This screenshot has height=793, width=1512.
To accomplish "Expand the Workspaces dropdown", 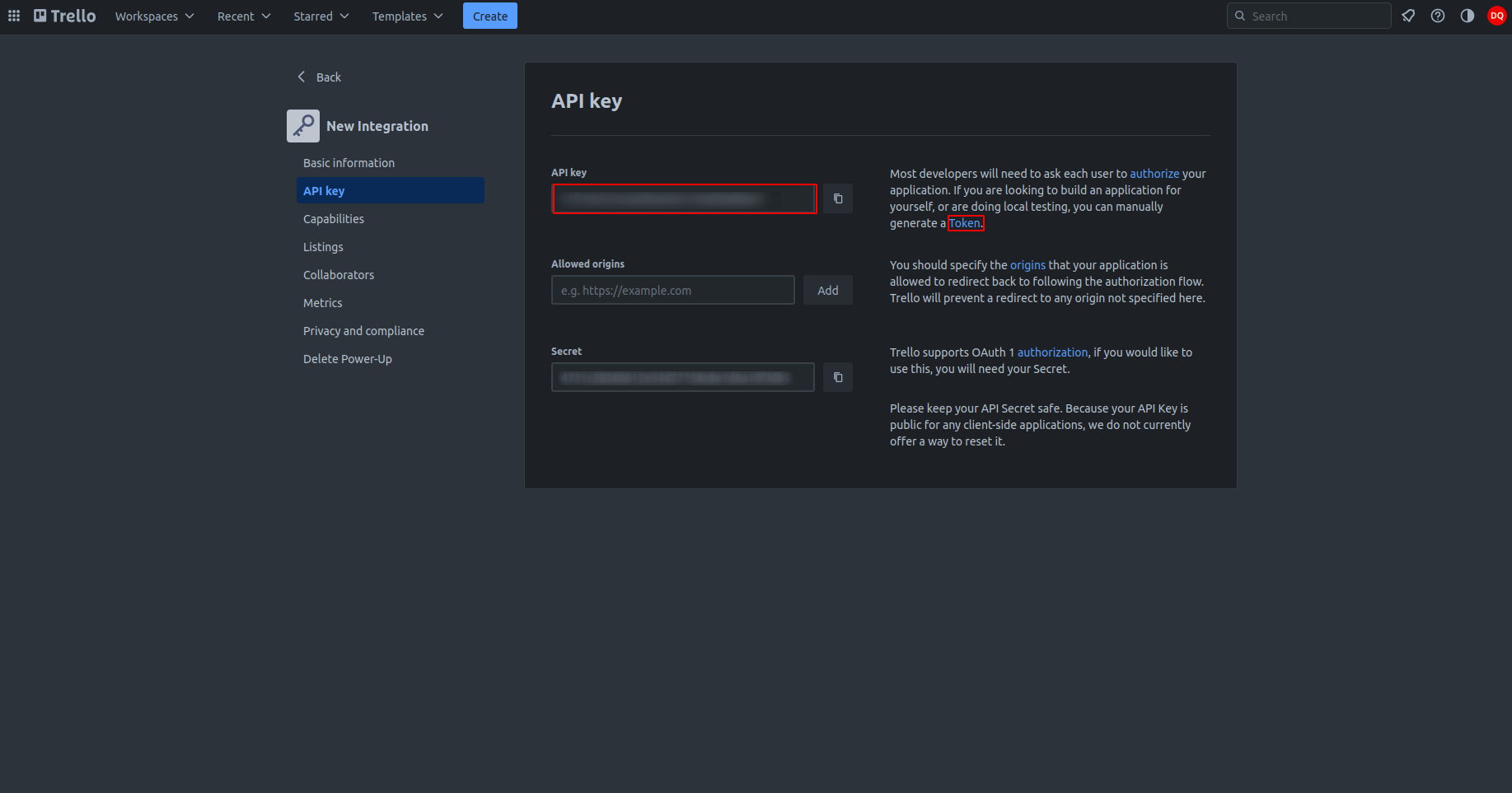I will [154, 16].
